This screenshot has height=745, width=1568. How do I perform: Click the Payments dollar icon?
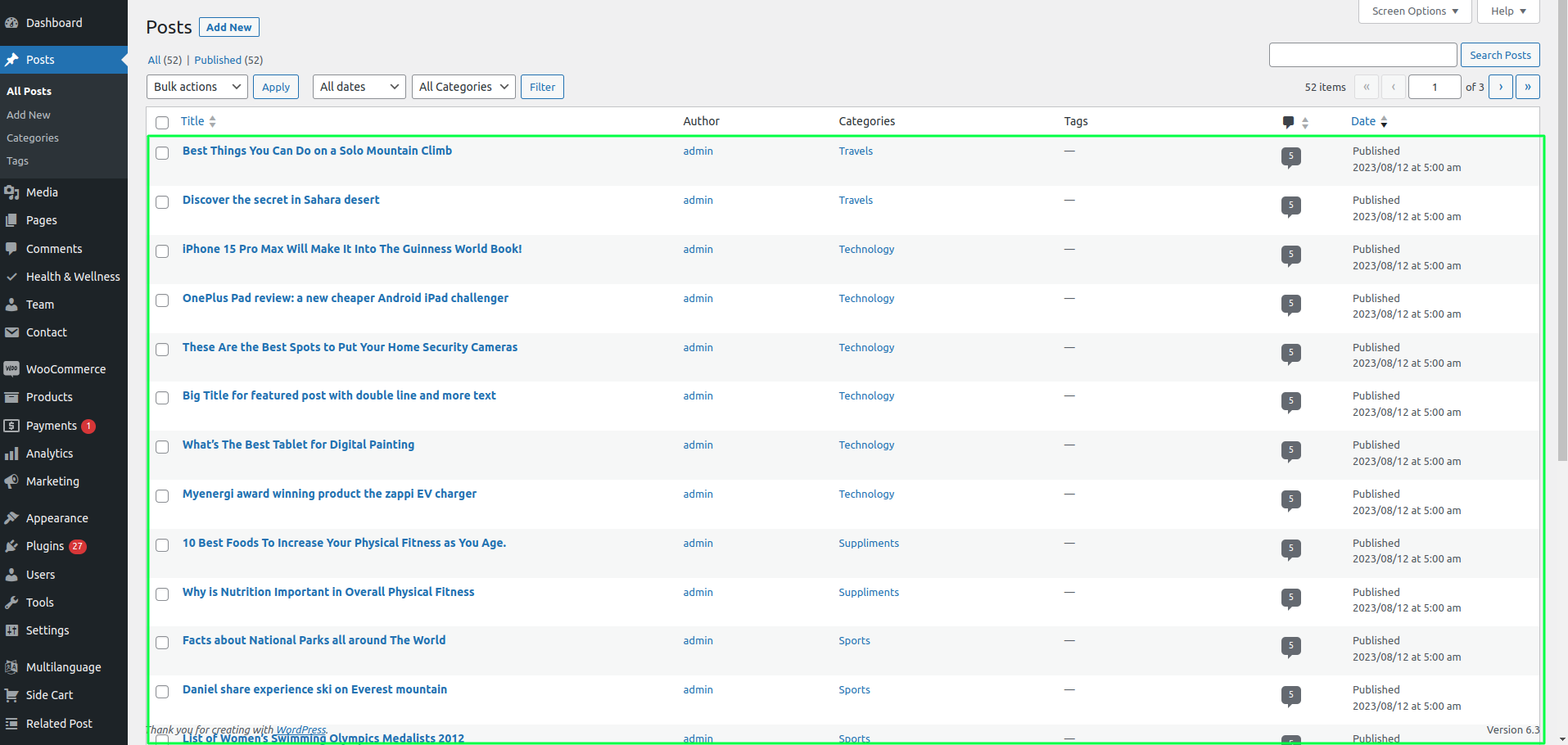coord(11,426)
